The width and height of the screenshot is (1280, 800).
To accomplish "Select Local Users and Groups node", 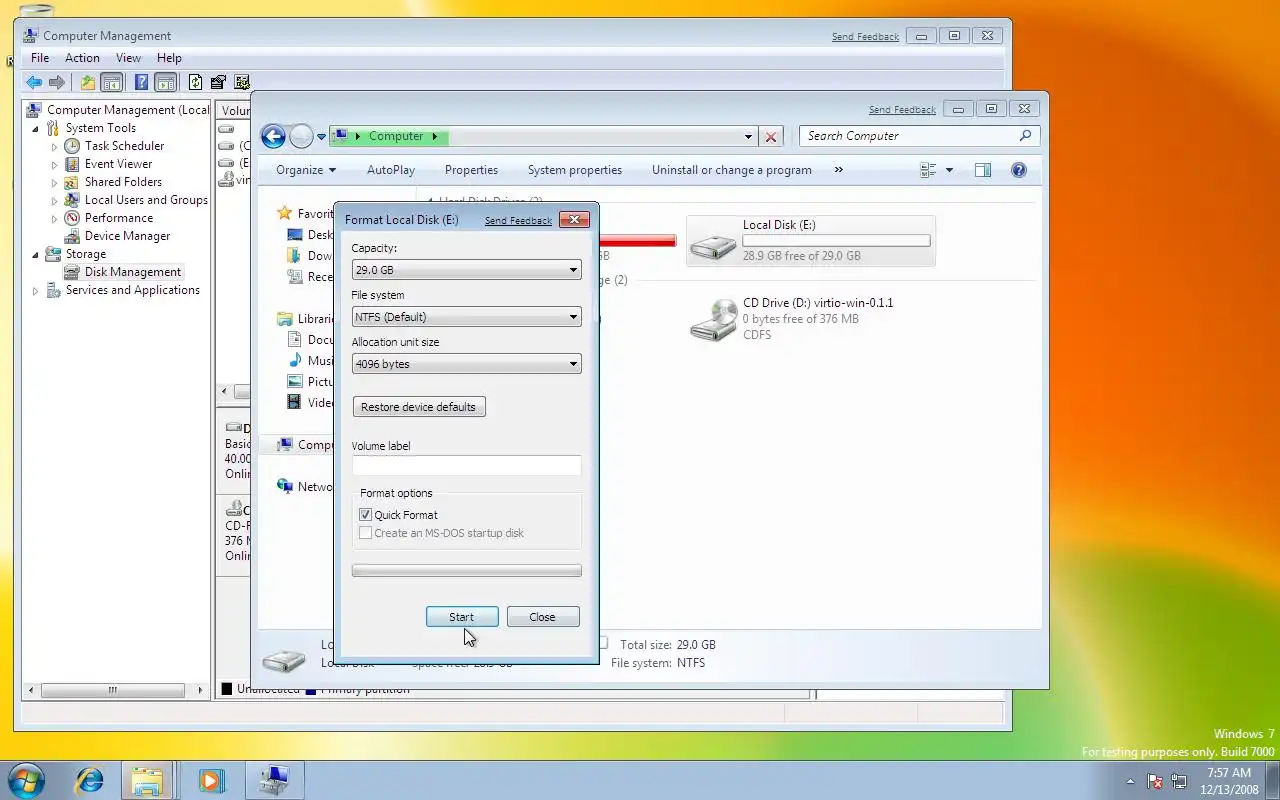I will (146, 200).
